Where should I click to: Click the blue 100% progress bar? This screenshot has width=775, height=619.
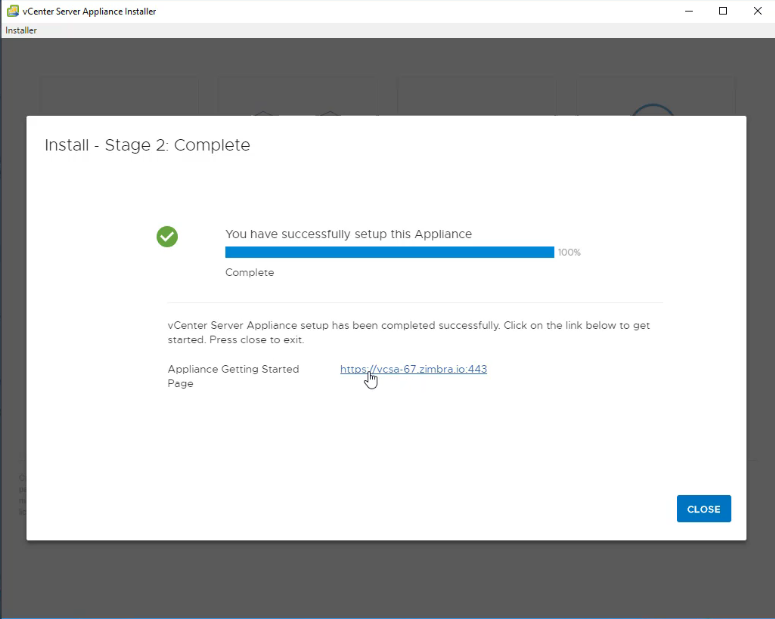click(389, 252)
